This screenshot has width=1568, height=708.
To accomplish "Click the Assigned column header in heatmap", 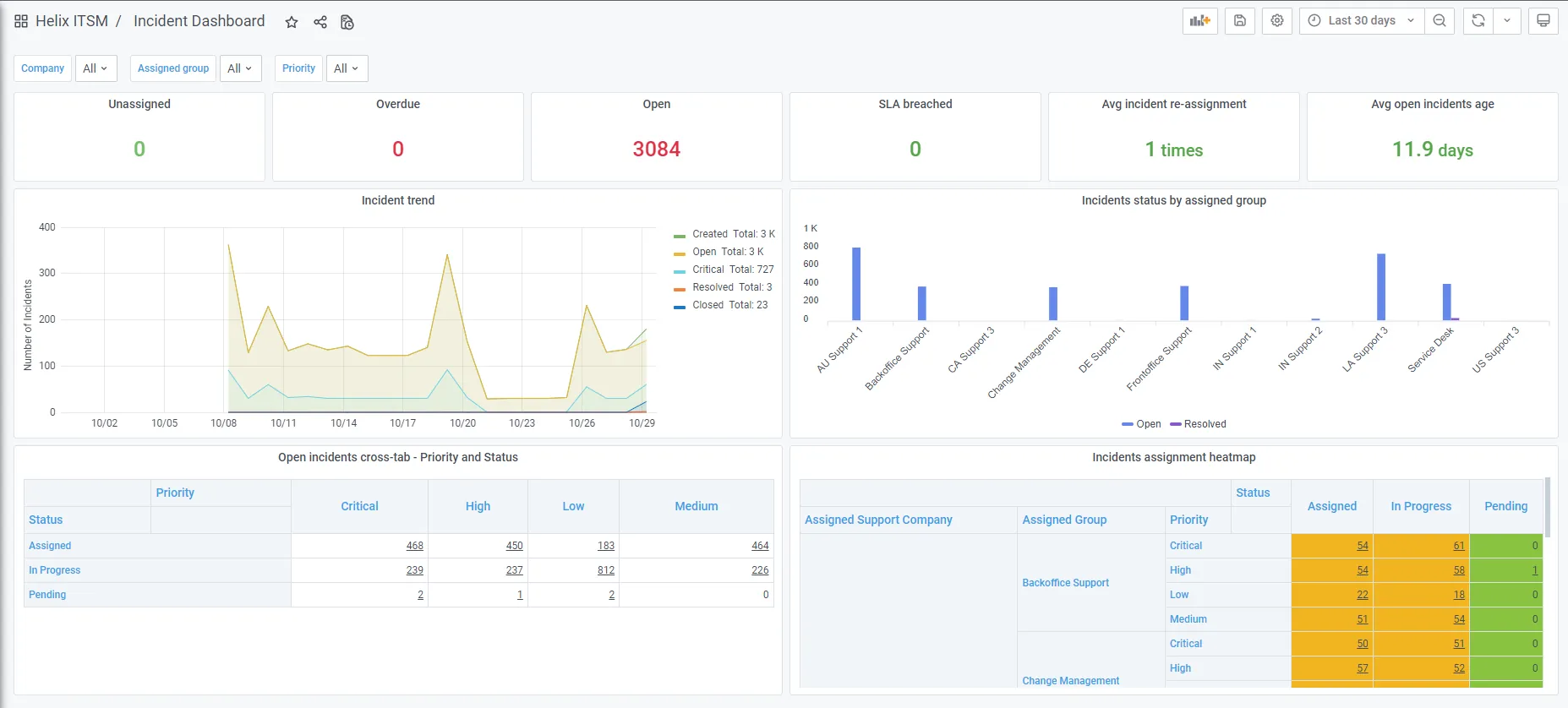I will click(1331, 506).
